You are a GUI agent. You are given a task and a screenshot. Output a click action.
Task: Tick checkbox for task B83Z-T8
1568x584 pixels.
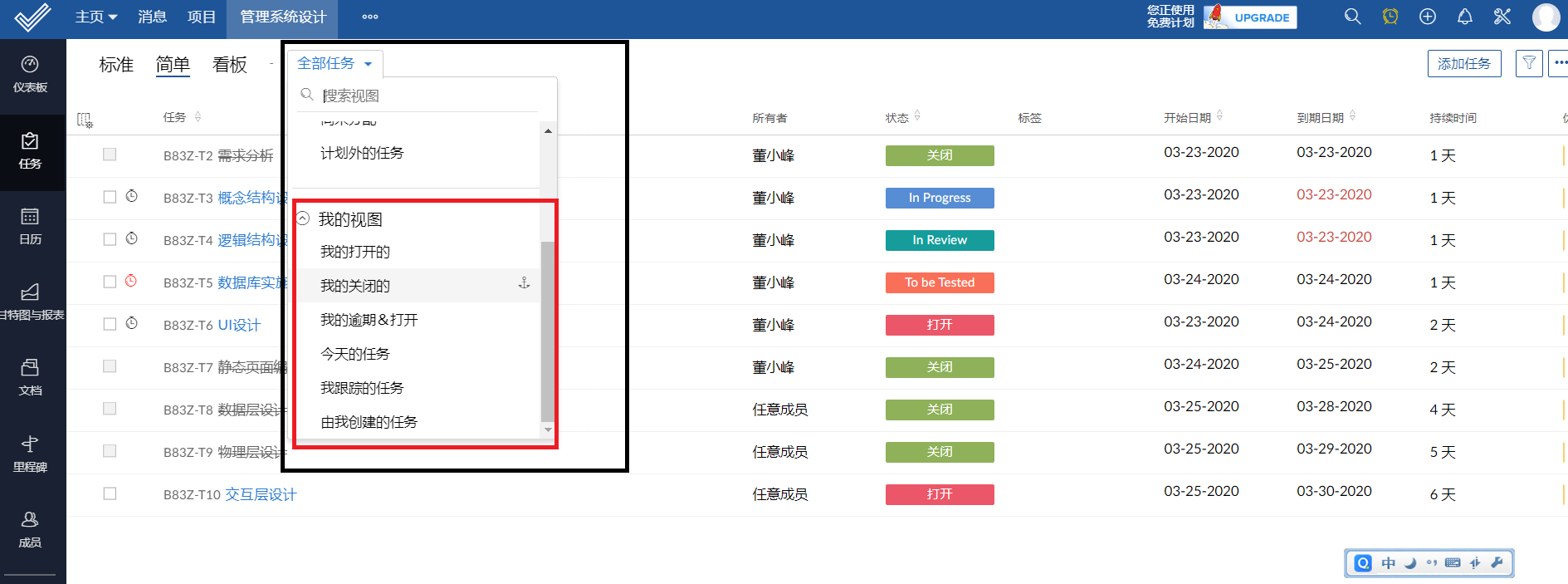(x=110, y=409)
